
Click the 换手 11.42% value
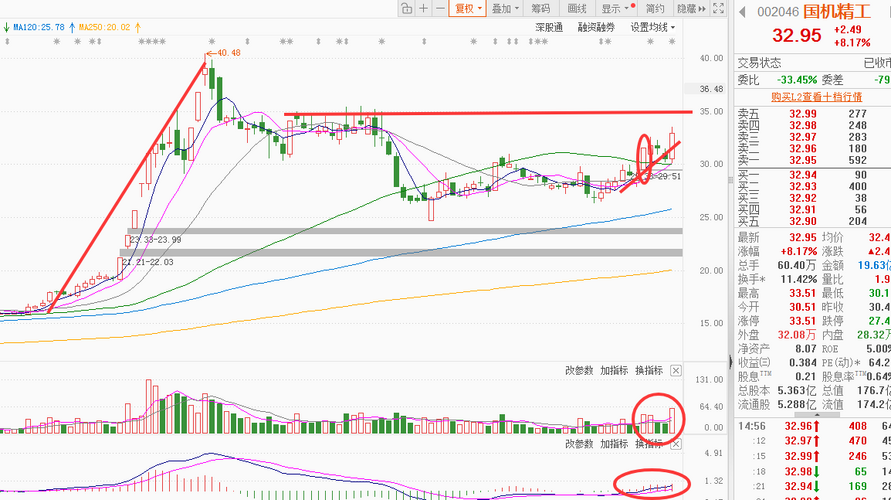coord(797,280)
